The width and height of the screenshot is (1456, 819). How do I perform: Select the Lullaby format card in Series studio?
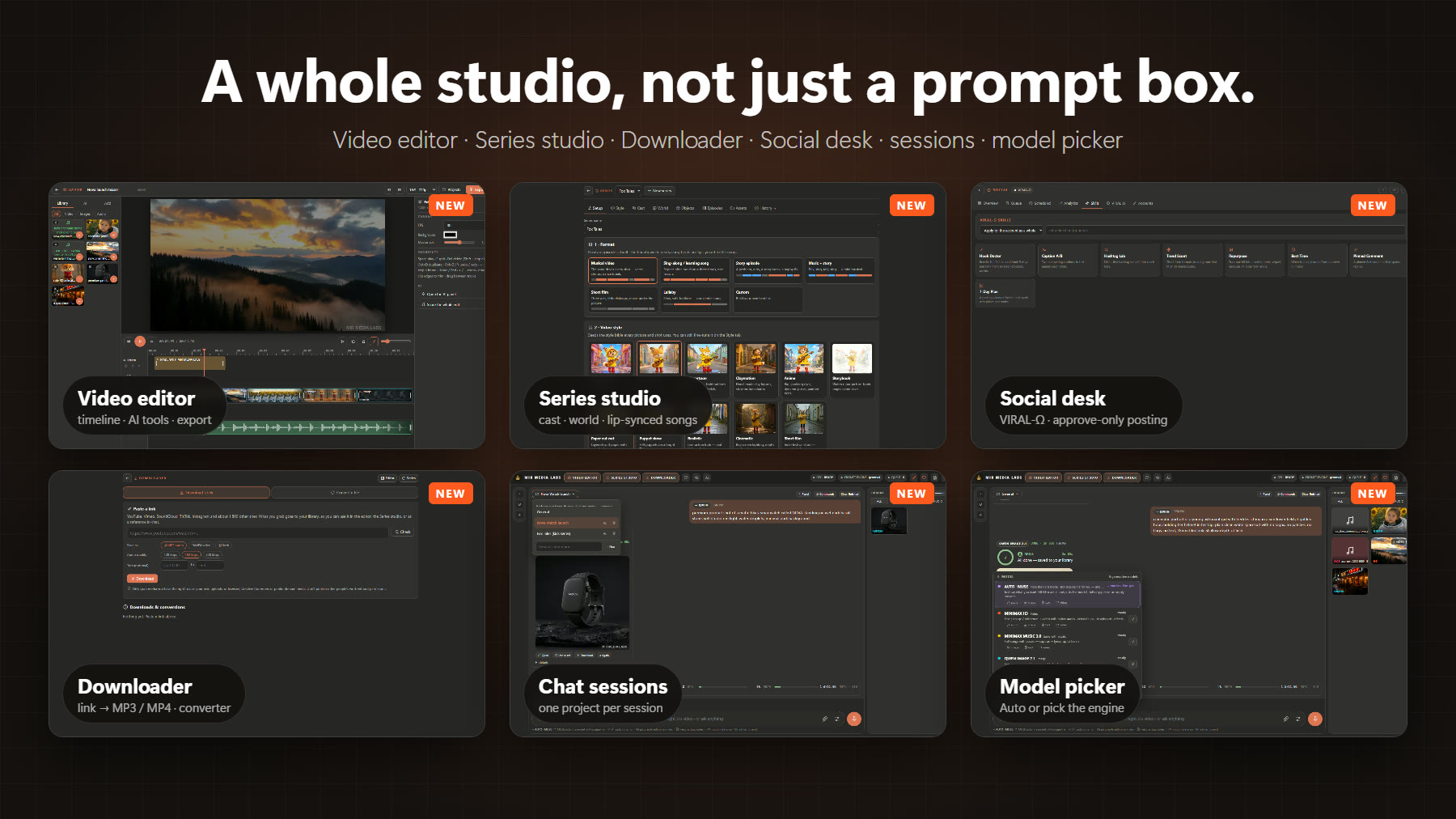pos(695,299)
